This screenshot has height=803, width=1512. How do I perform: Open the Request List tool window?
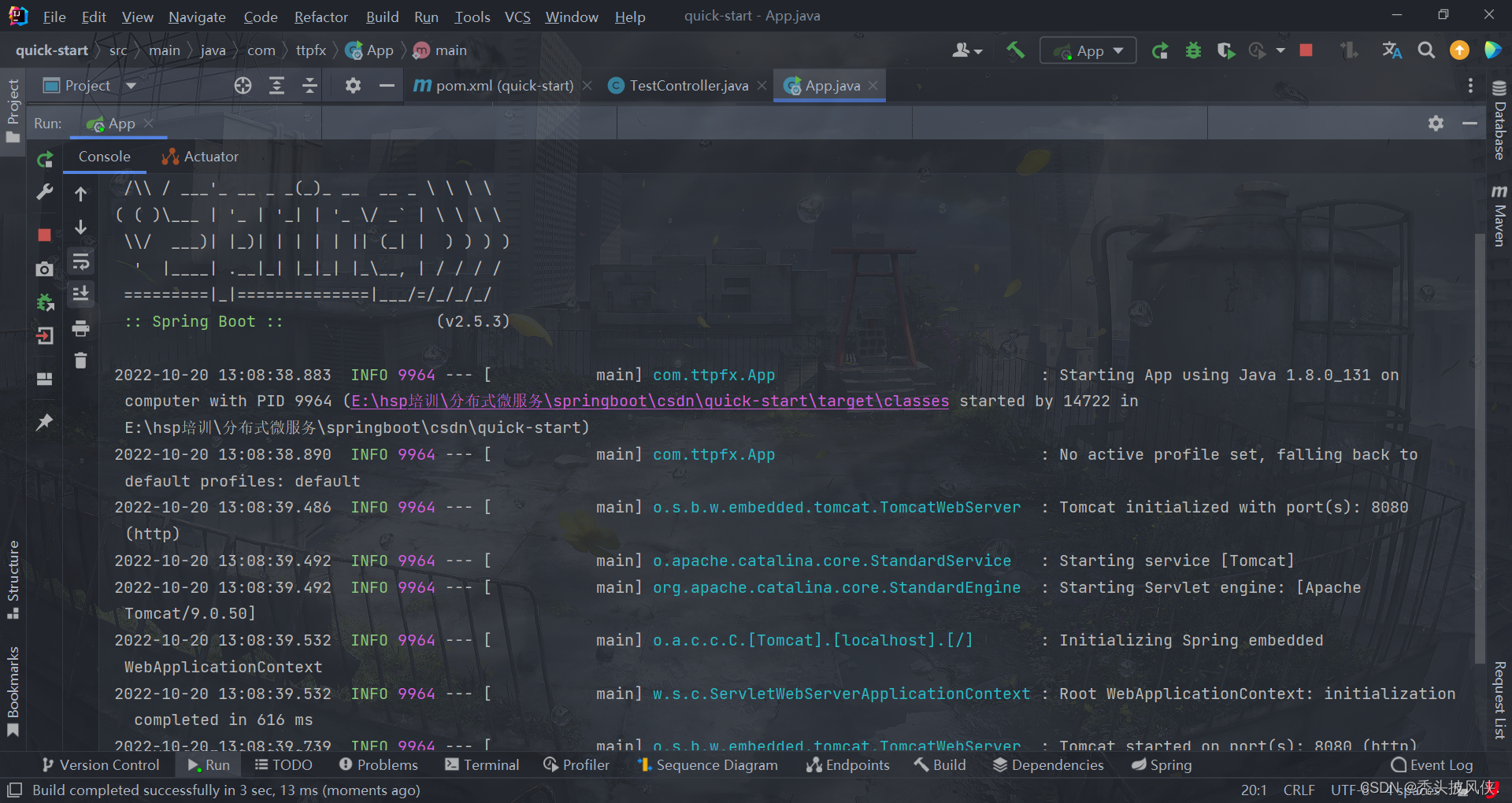(x=1499, y=700)
